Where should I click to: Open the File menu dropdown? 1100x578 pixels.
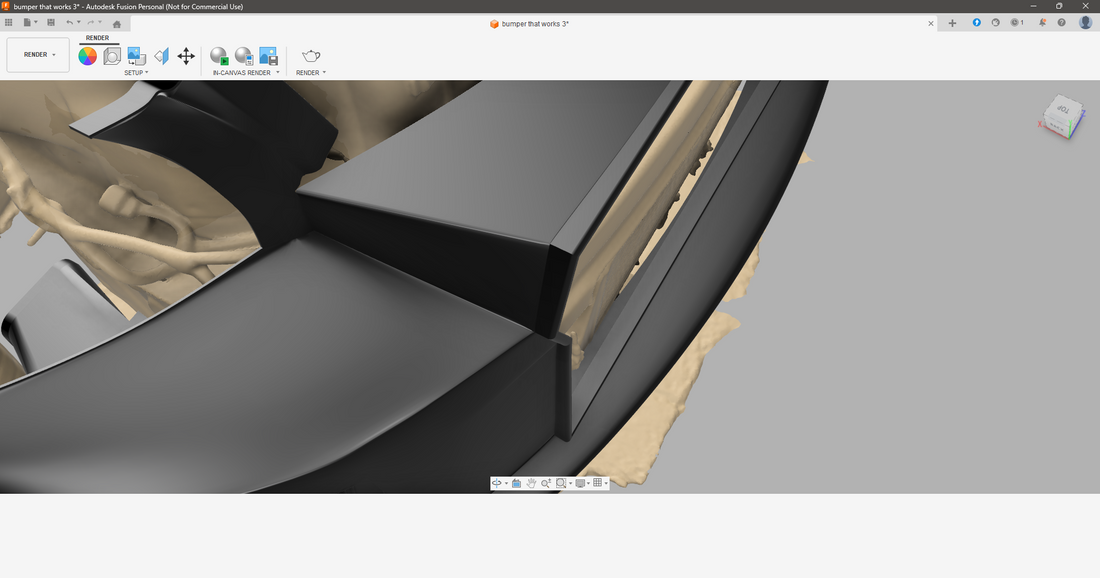(x=30, y=22)
